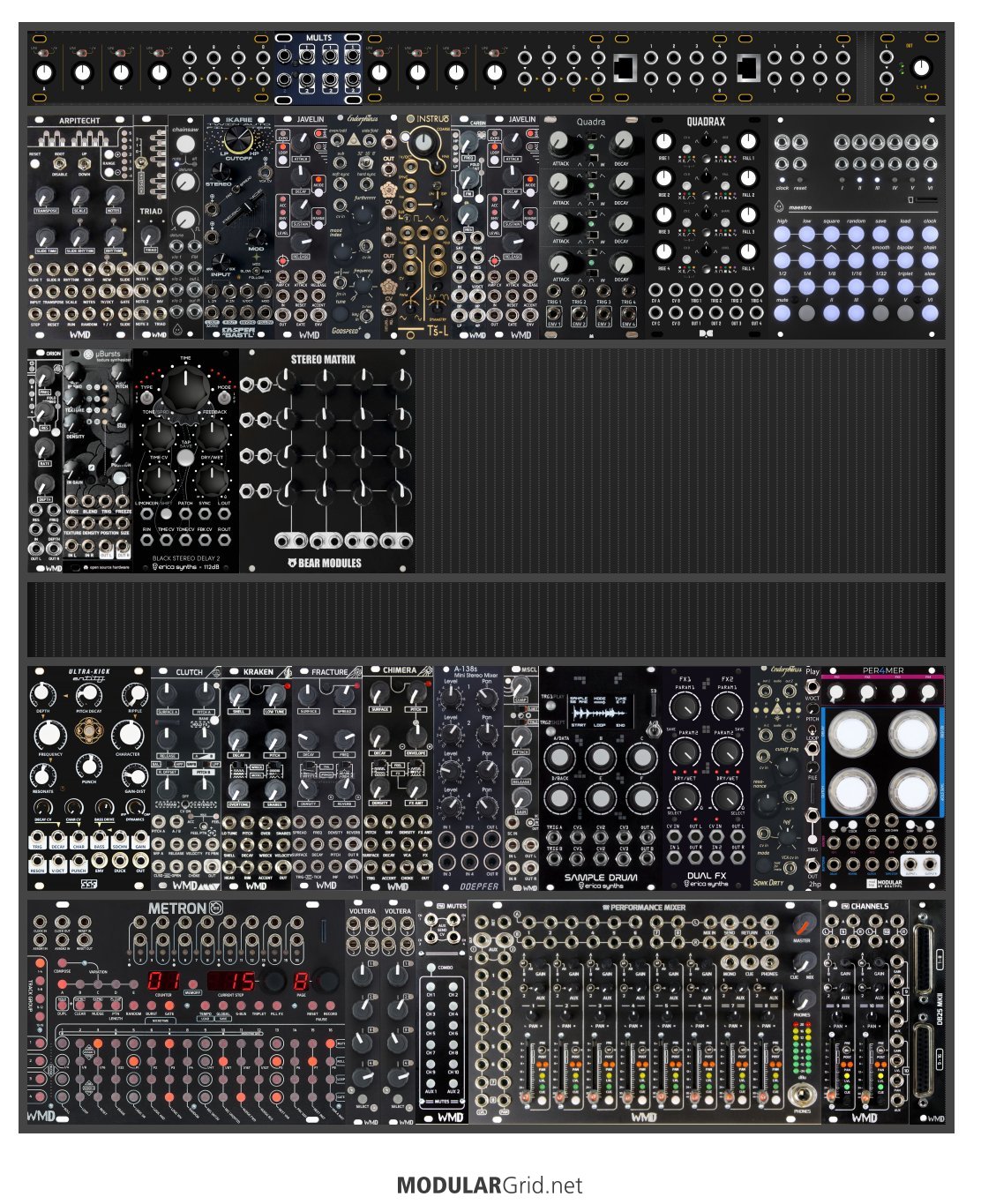Select the Erica Synths SAMPLE DRUM module
Image resolution: width=981 pixels, height=1204 pixels.
[601, 778]
